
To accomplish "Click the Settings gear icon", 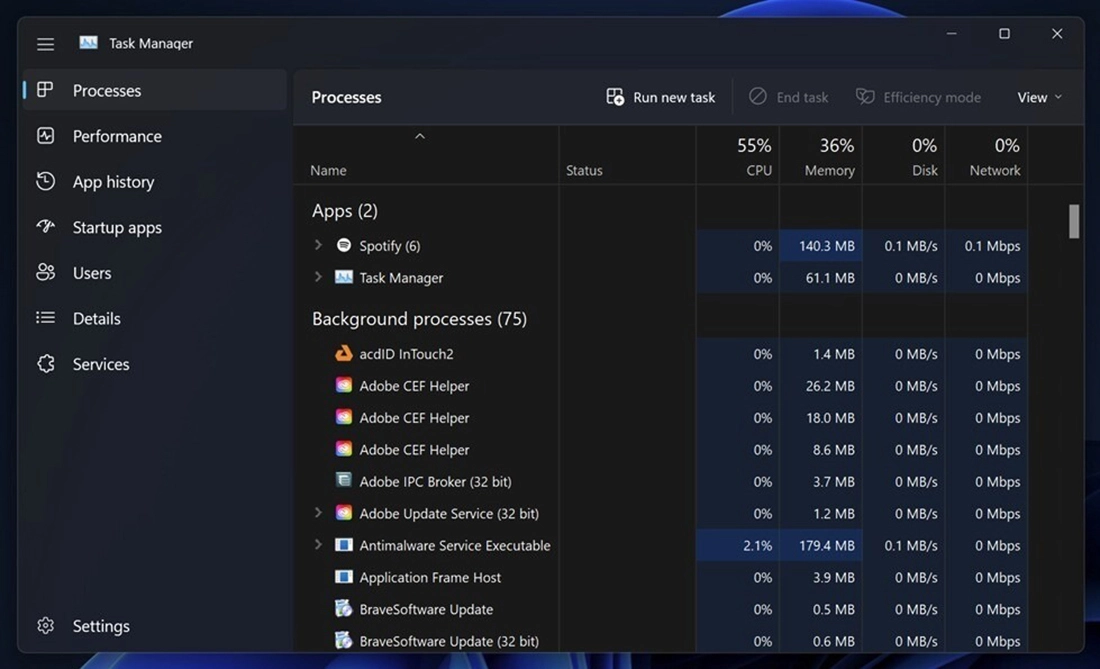I will [46, 626].
